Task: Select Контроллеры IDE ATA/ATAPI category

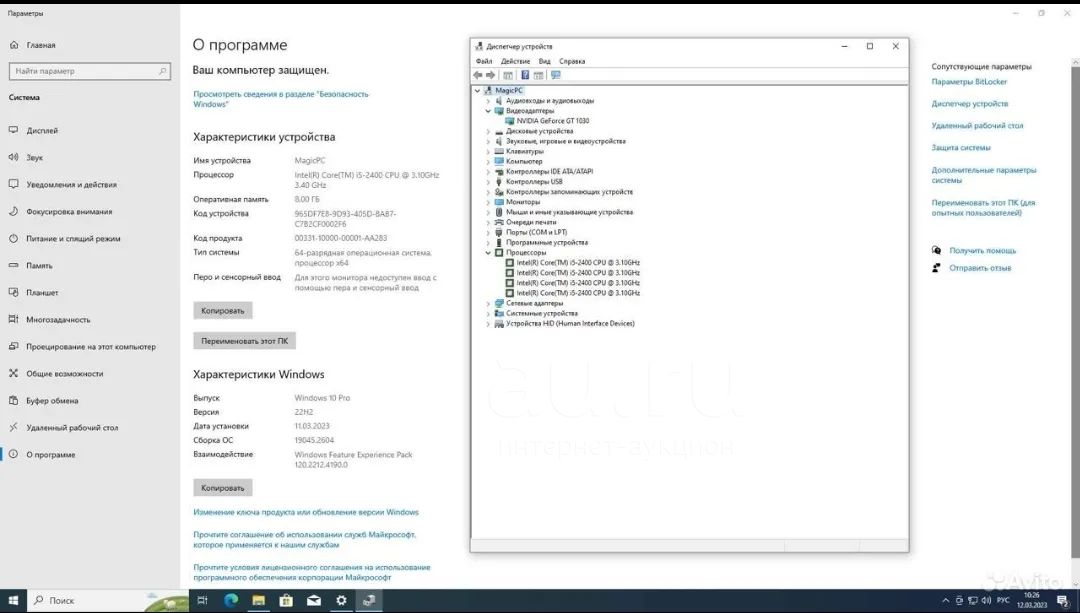Action: pos(549,172)
